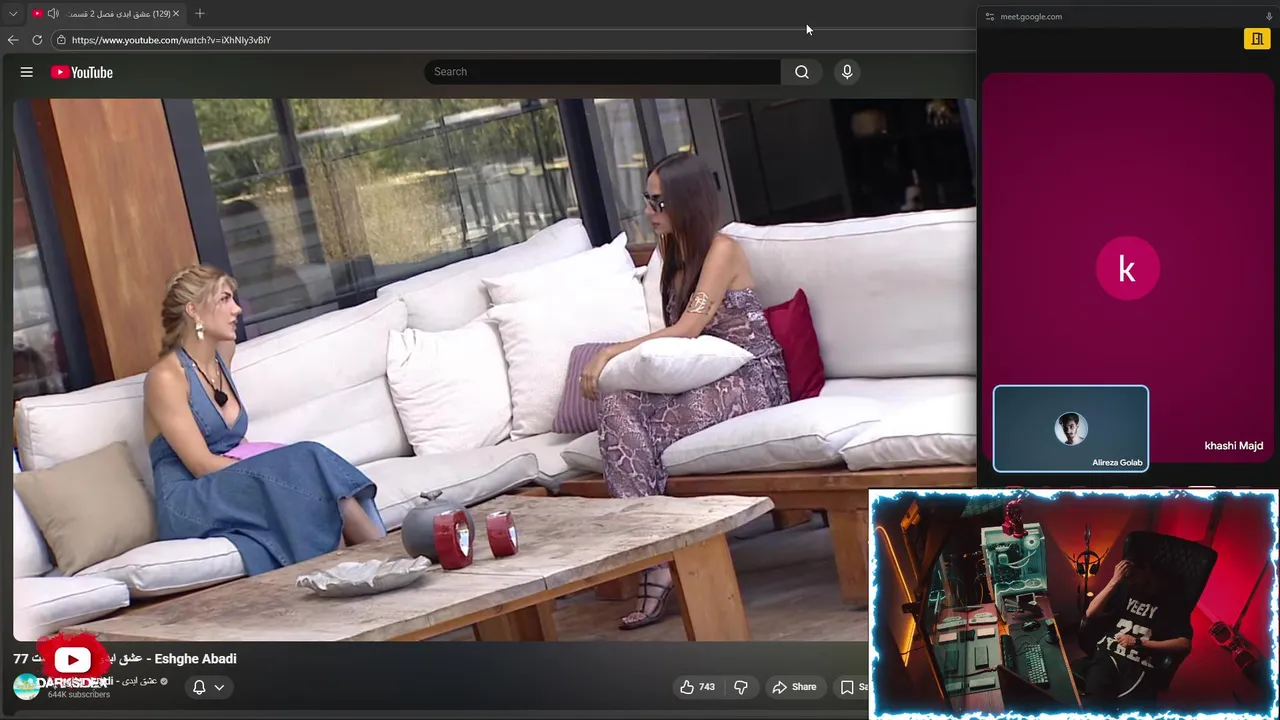Image resolution: width=1280 pixels, height=720 pixels.
Task: Click the webcam overlay with blue border
Action: (1074, 603)
